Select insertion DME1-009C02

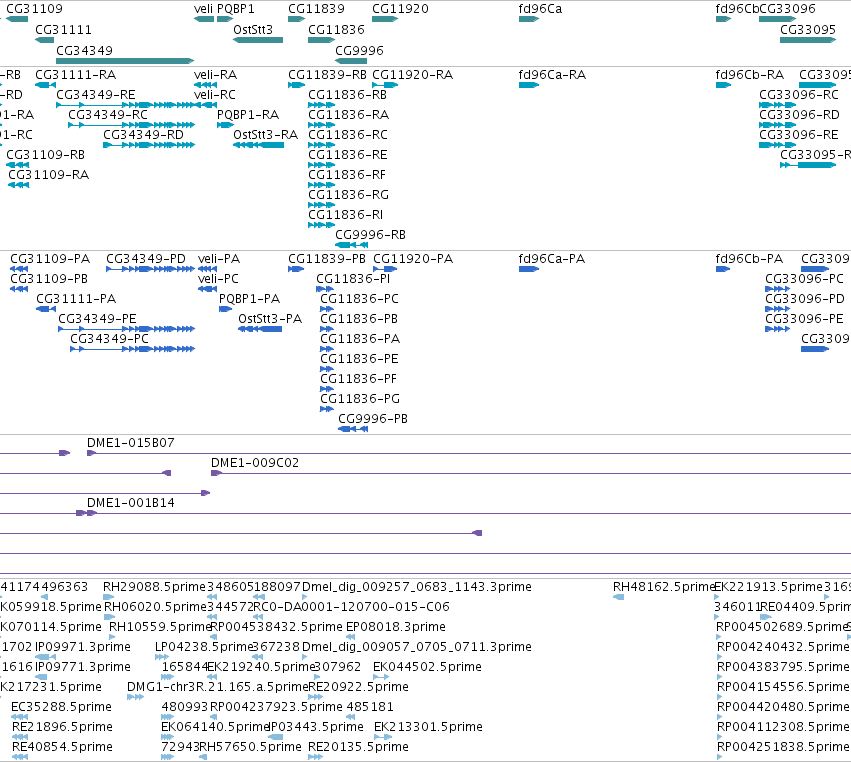click(x=255, y=462)
